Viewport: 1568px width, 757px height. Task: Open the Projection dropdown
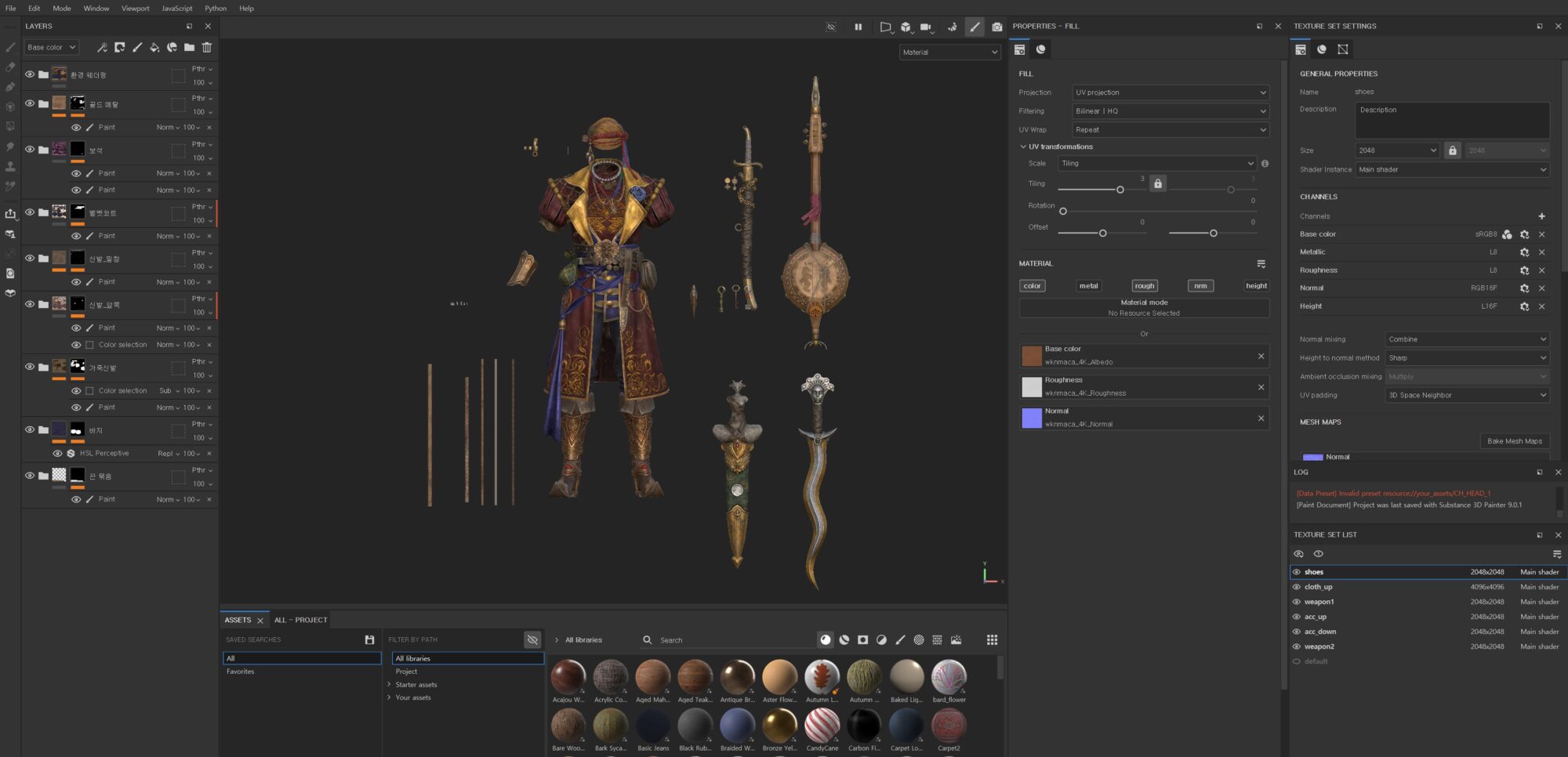tap(1170, 92)
